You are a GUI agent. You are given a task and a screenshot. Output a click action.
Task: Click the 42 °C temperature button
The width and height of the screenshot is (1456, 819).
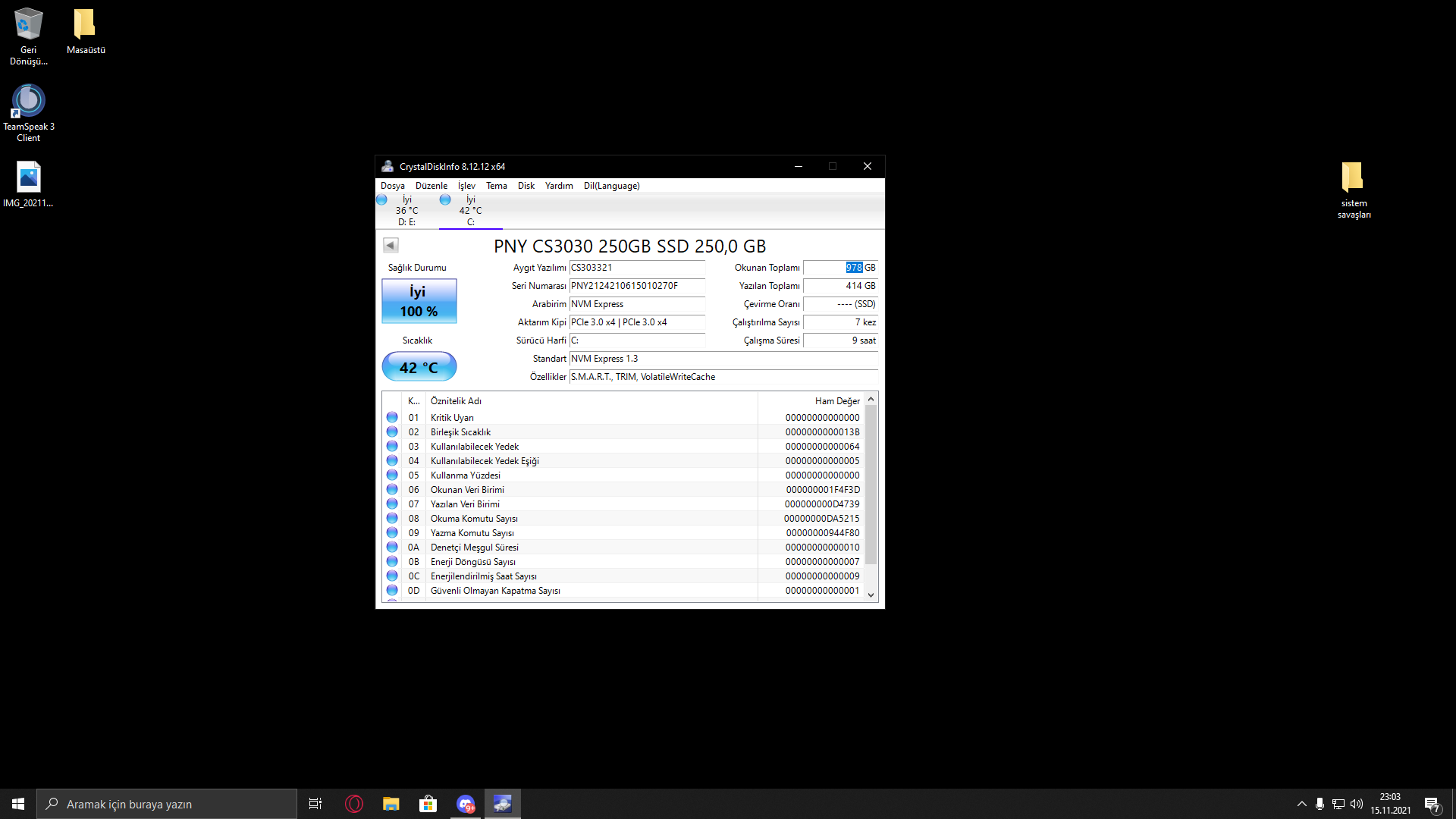coord(419,367)
